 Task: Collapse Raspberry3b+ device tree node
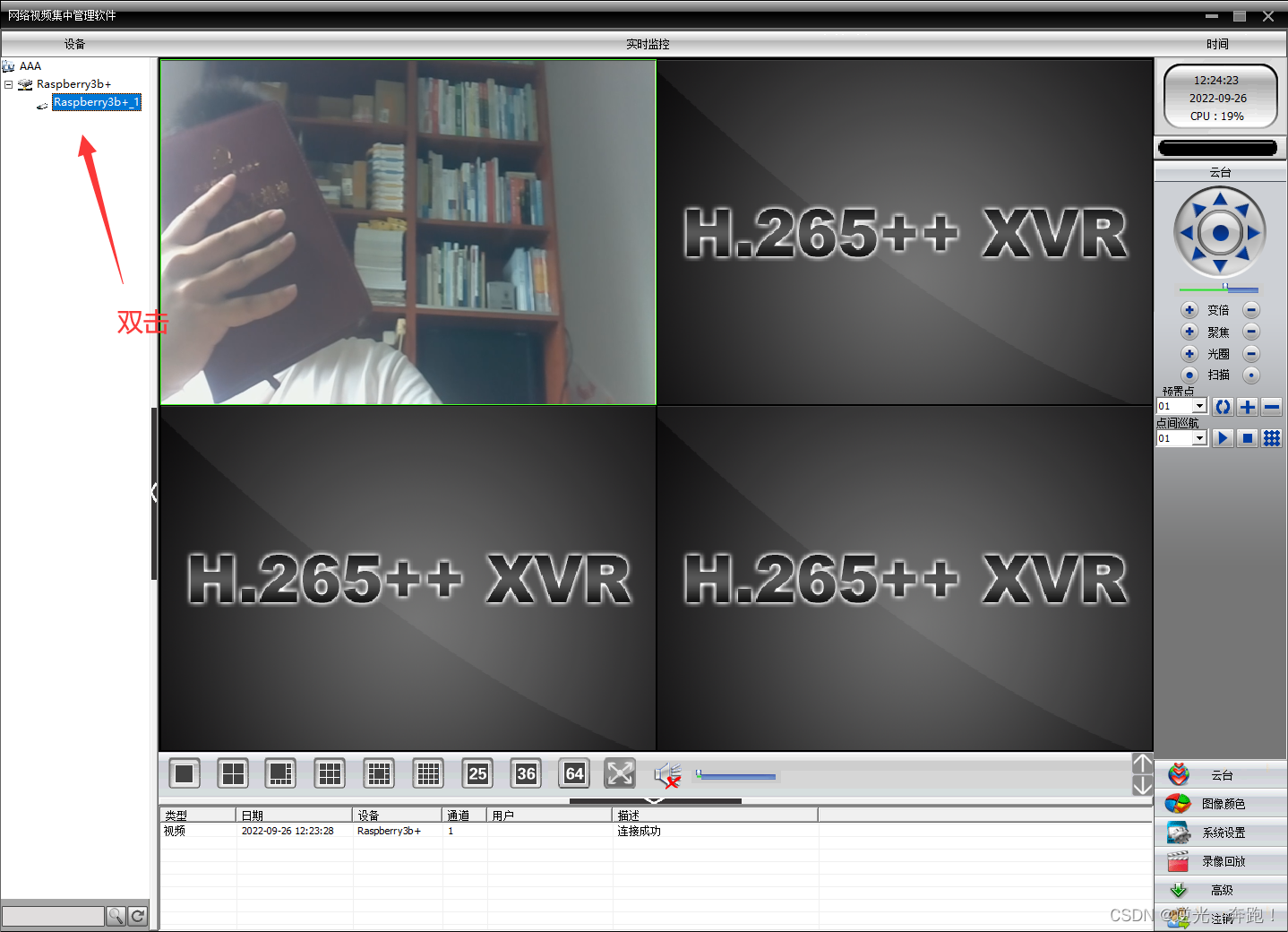[8, 84]
